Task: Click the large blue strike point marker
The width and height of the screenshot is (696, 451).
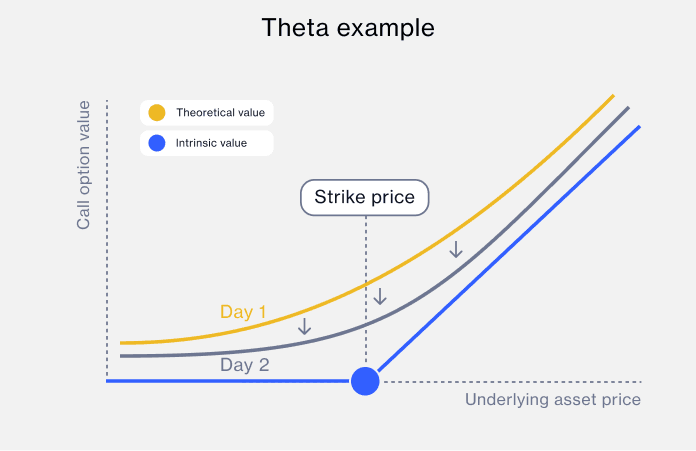Action: 365,381
